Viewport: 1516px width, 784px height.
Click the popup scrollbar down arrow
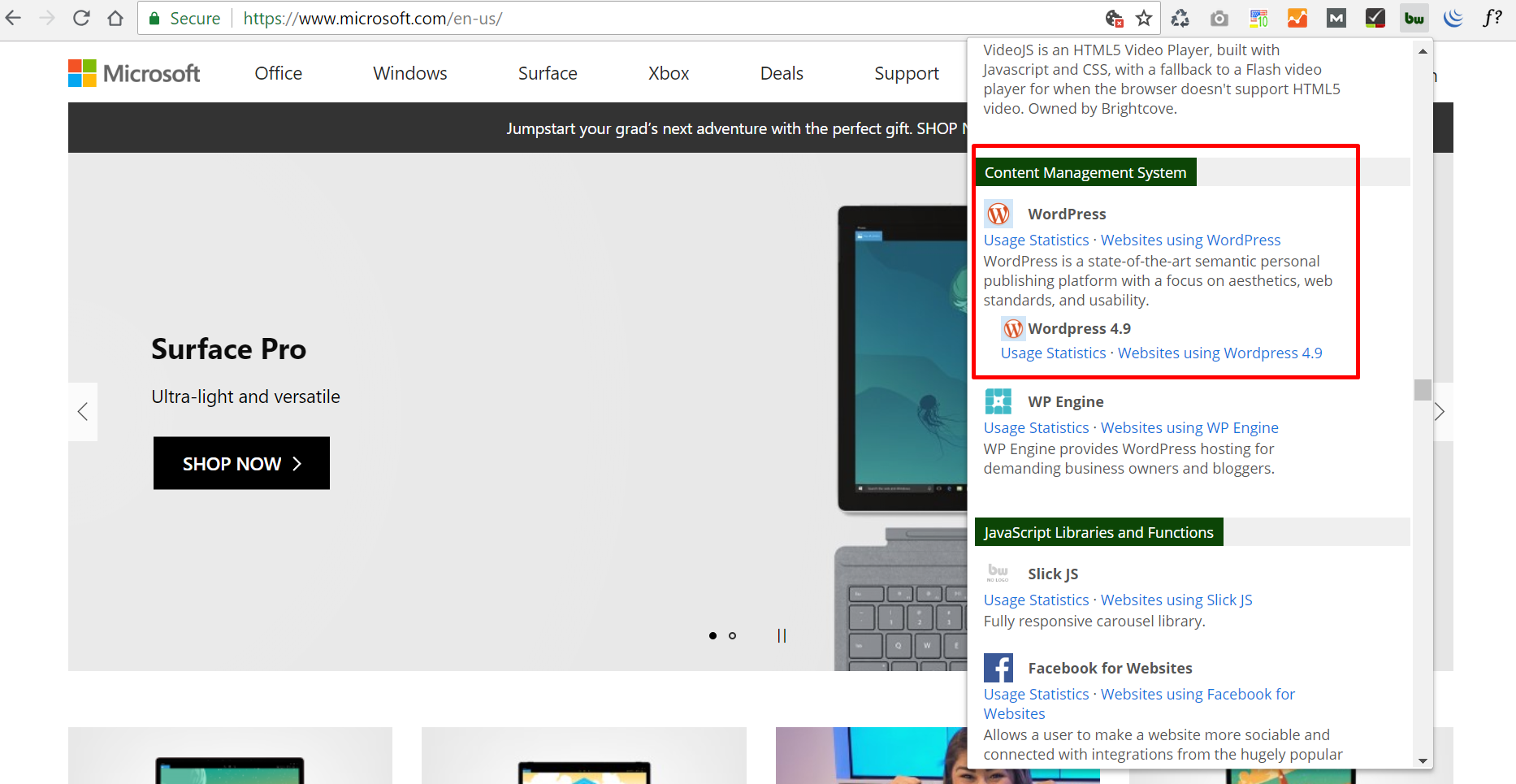tap(1423, 761)
